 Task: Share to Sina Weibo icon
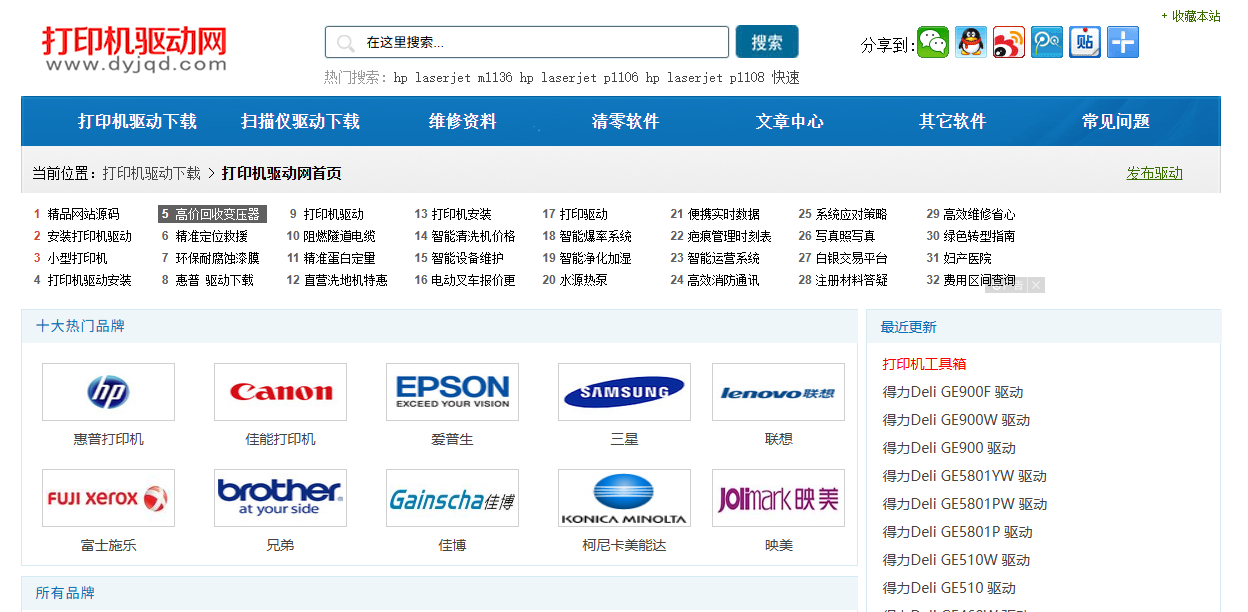[1009, 42]
